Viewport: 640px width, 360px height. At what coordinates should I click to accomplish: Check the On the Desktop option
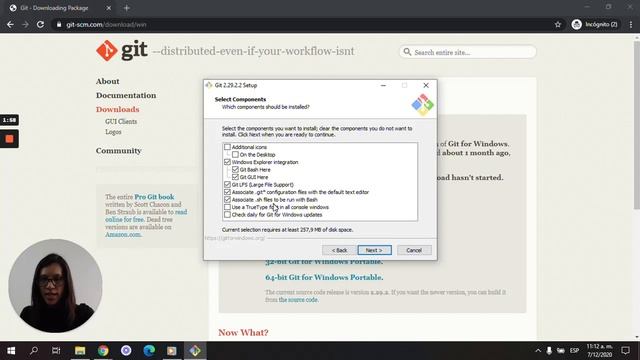(235, 155)
